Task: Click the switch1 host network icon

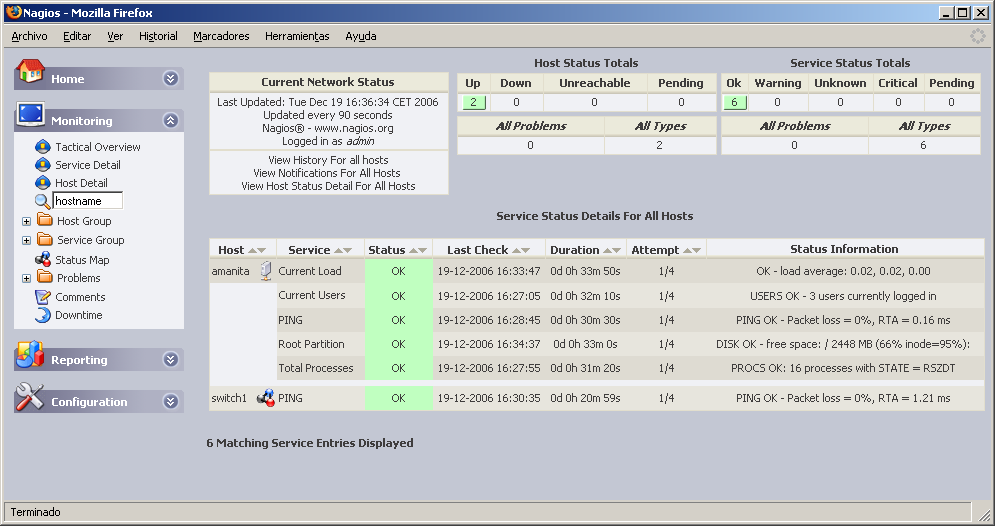Action: tap(265, 398)
